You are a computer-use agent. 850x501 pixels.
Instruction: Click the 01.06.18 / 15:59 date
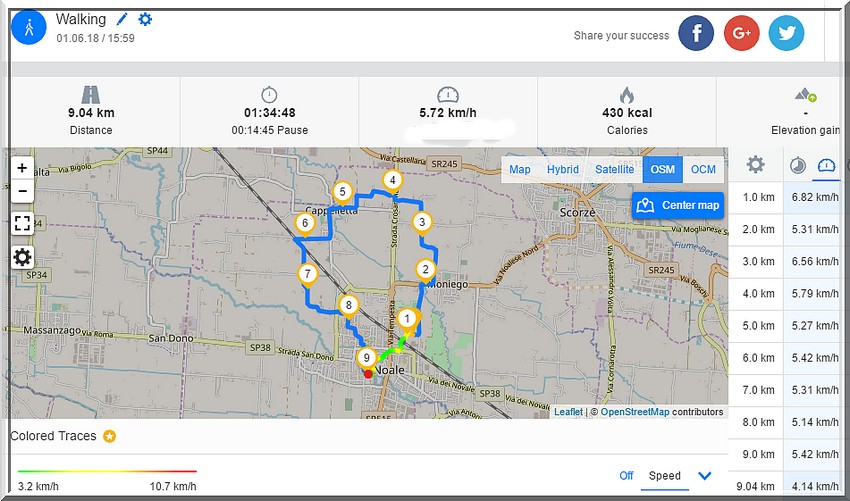(95, 38)
